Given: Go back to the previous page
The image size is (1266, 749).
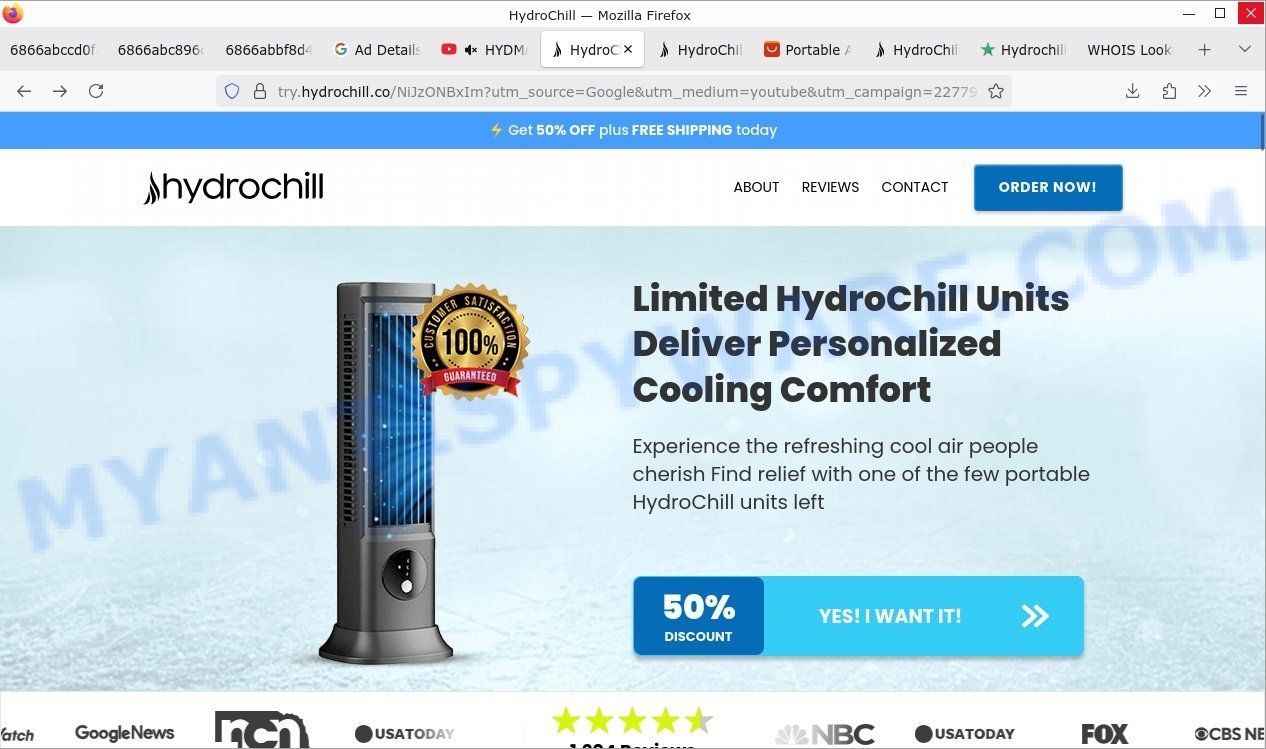Looking at the screenshot, I should 24,91.
